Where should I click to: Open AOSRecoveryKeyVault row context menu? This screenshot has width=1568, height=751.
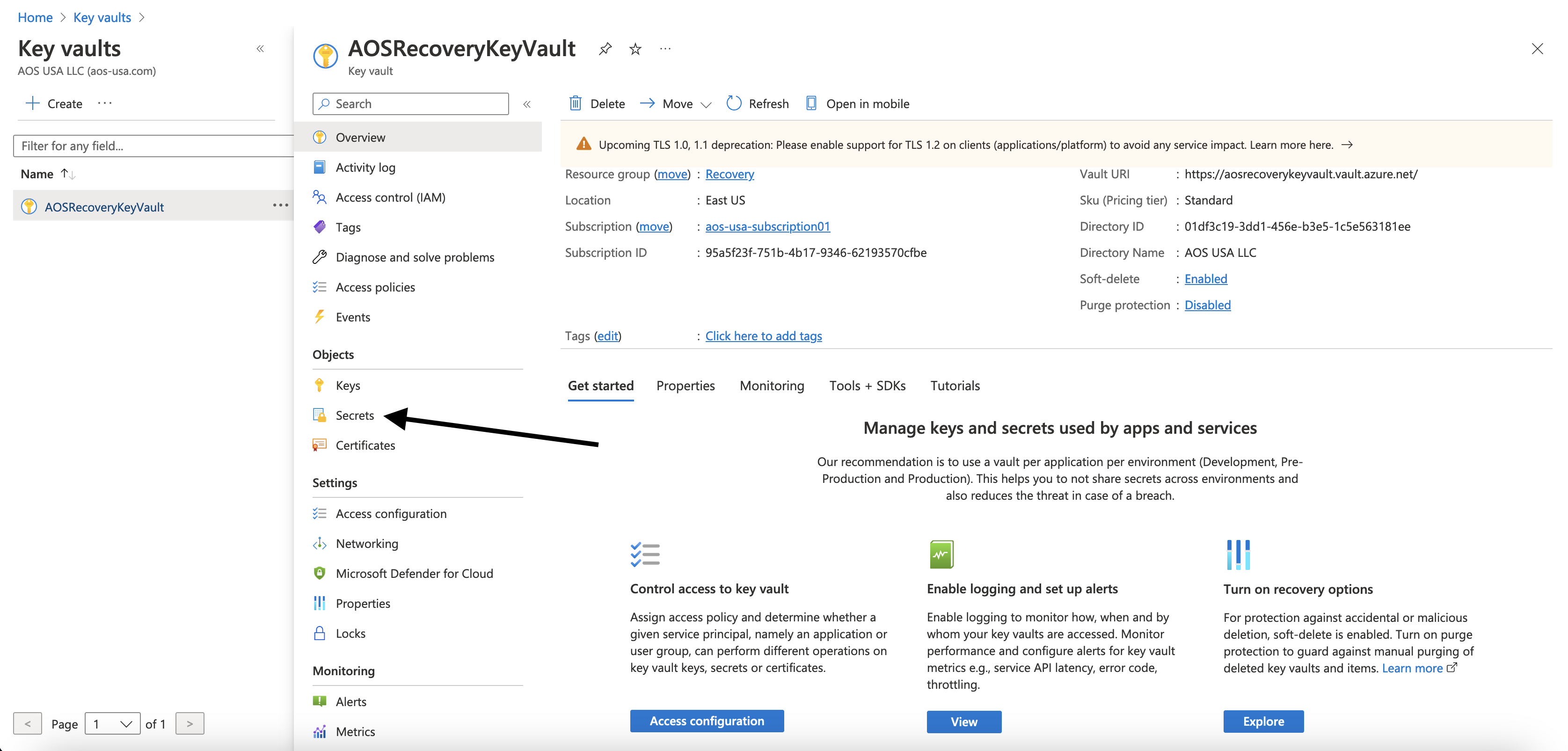(x=280, y=205)
